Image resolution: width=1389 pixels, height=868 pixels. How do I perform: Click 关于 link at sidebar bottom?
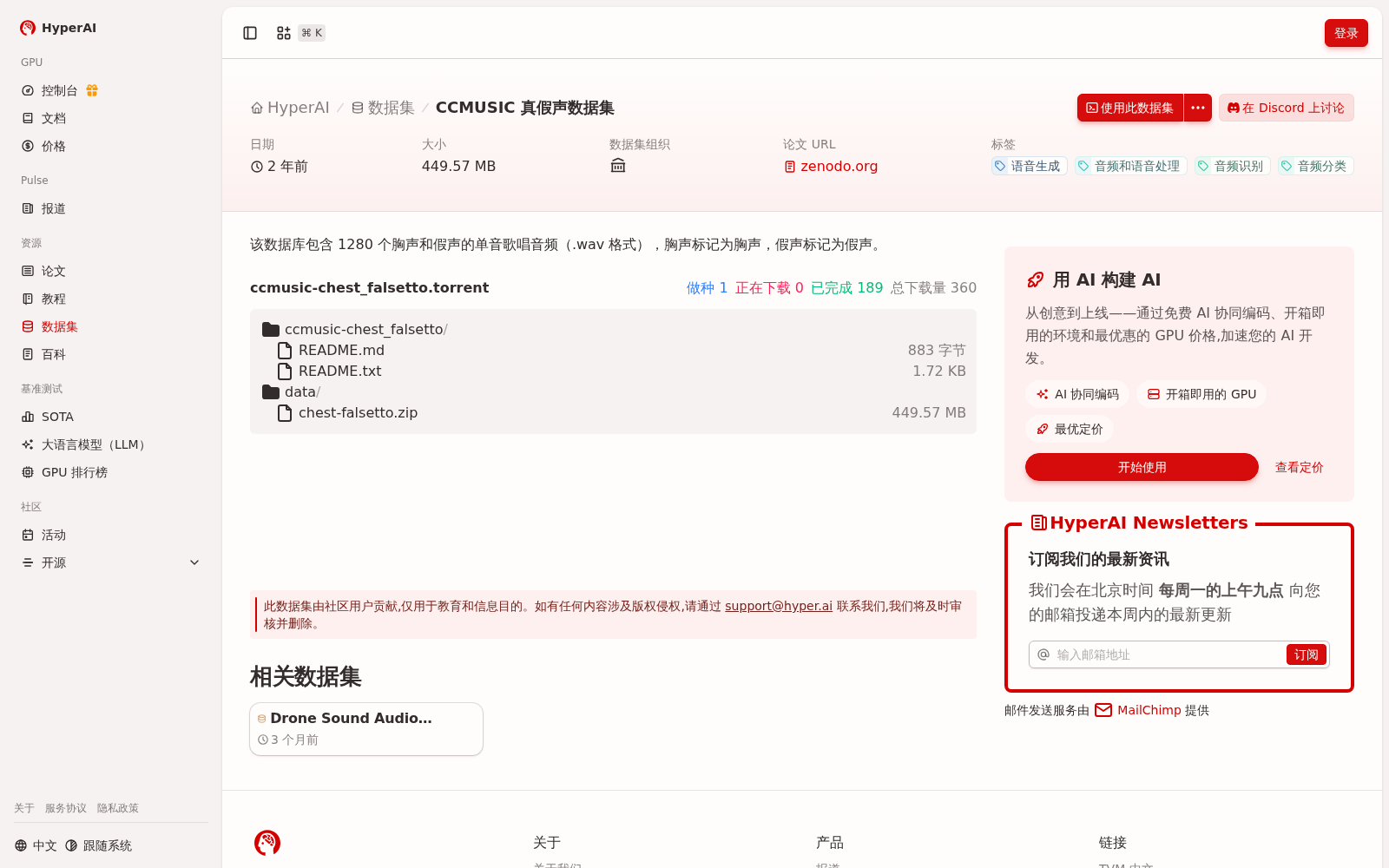click(x=24, y=808)
